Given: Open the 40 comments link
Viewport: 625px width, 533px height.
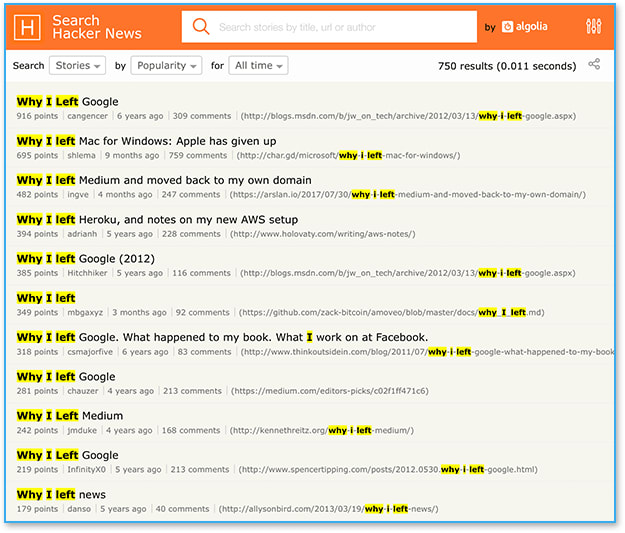Looking at the screenshot, I should click(182, 509).
